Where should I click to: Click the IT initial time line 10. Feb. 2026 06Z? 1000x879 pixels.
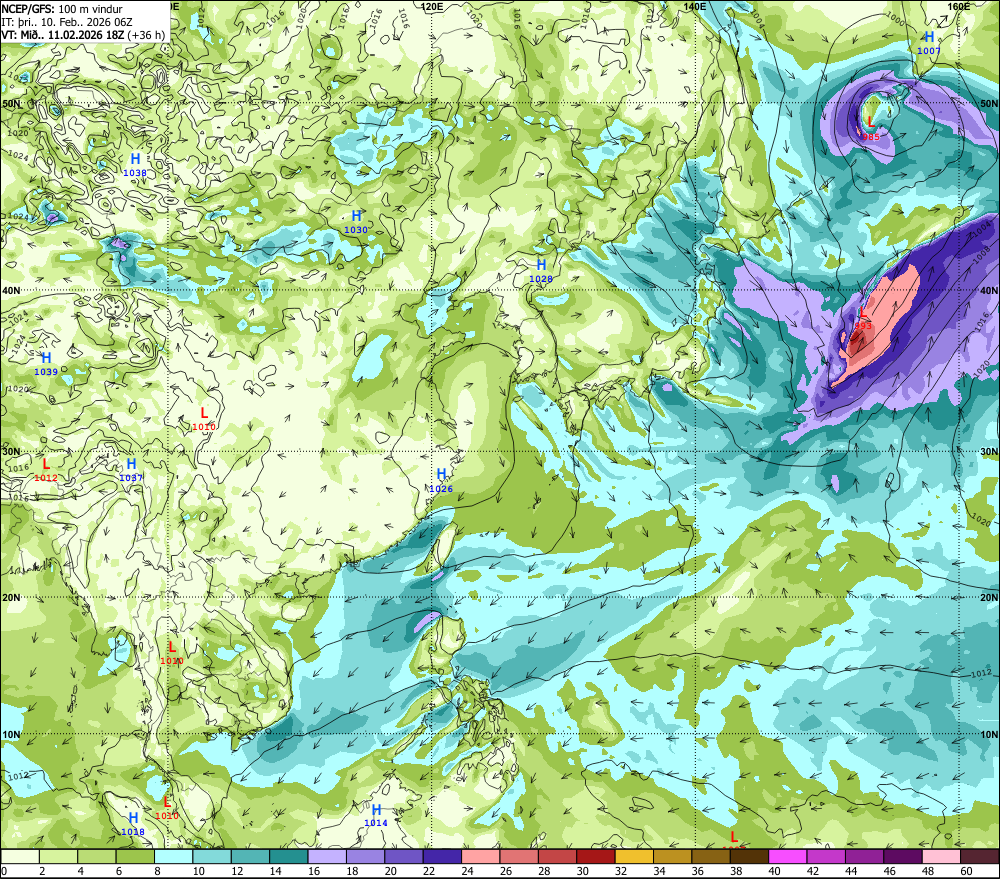coord(67,22)
